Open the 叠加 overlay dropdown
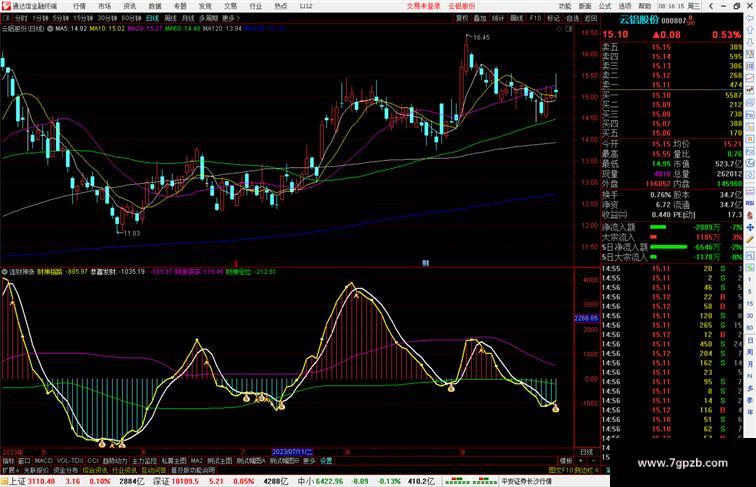 point(480,18)
